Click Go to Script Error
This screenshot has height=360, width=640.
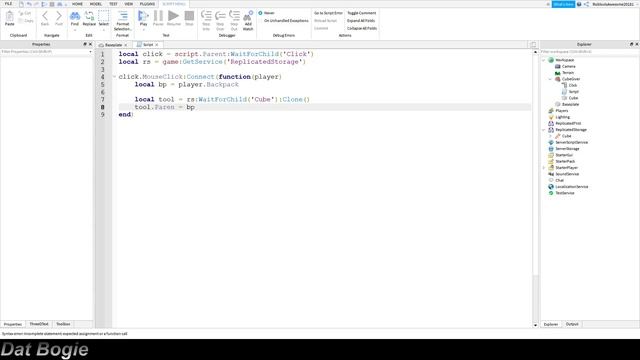tap(328, 13)
